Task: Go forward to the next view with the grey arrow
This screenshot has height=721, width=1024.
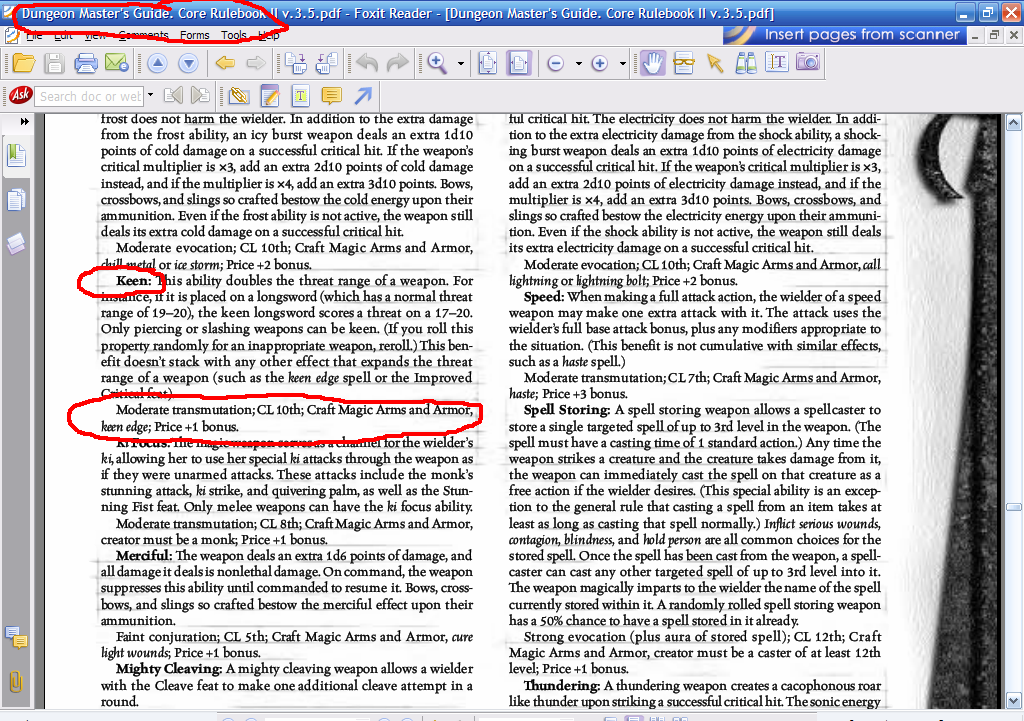Action: [256, 63]
